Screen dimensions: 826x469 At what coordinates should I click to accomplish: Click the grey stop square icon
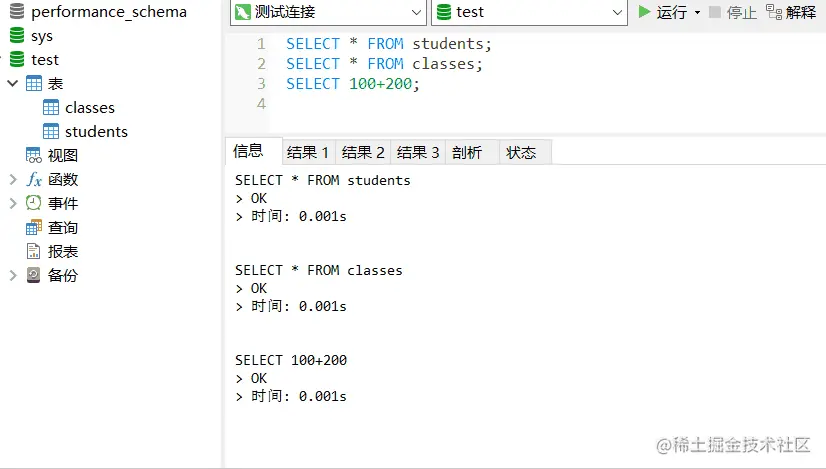pos(715,12)
